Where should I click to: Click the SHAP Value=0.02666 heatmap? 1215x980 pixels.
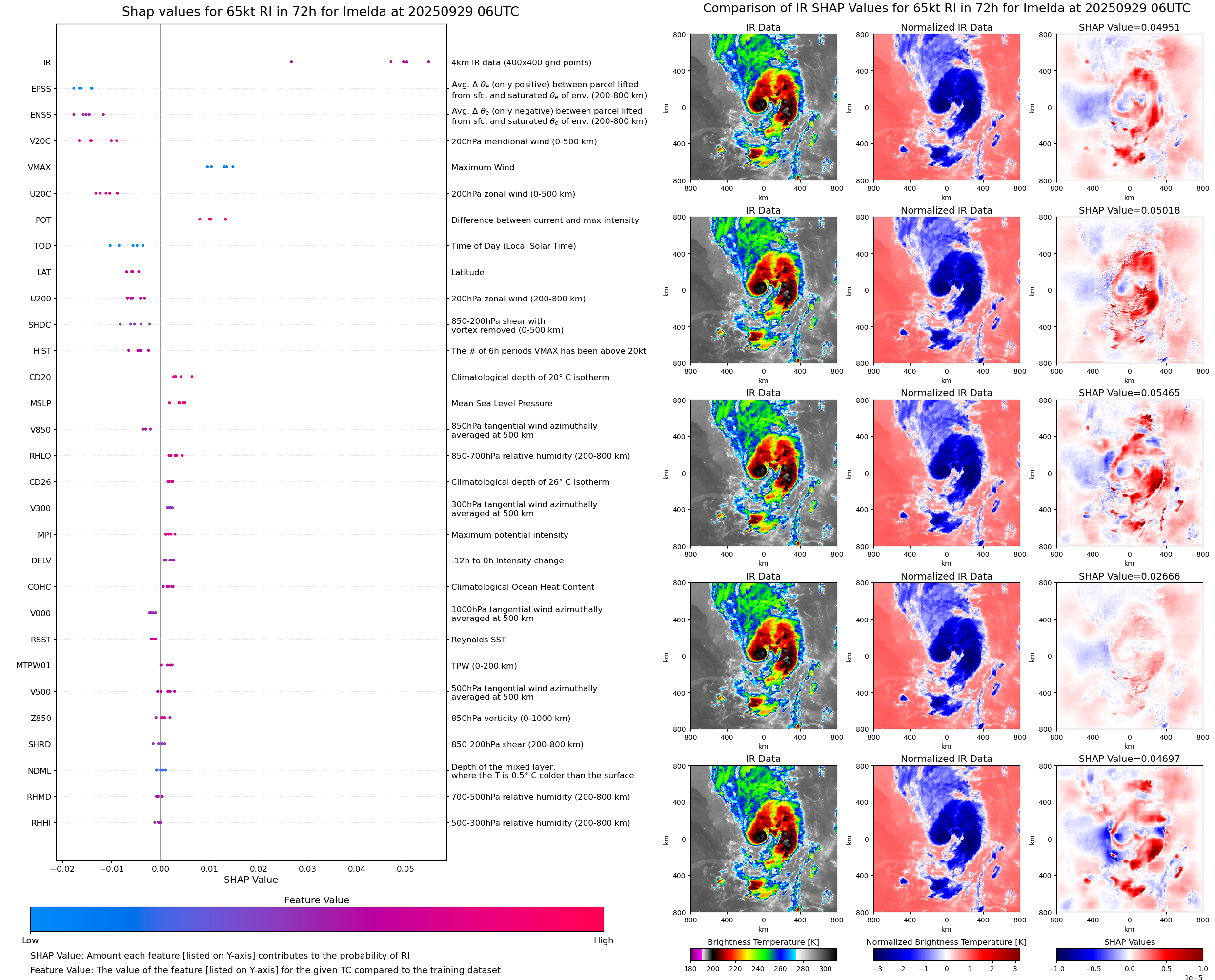click(x=1129, y=656)
